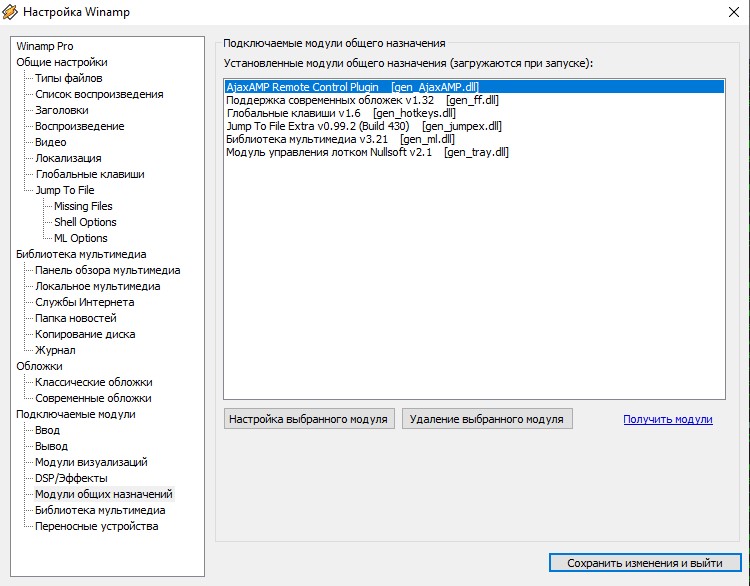Select Поддержка современных обложек v1.32 row
Viewport: 750px width, 586px height.
474,100
